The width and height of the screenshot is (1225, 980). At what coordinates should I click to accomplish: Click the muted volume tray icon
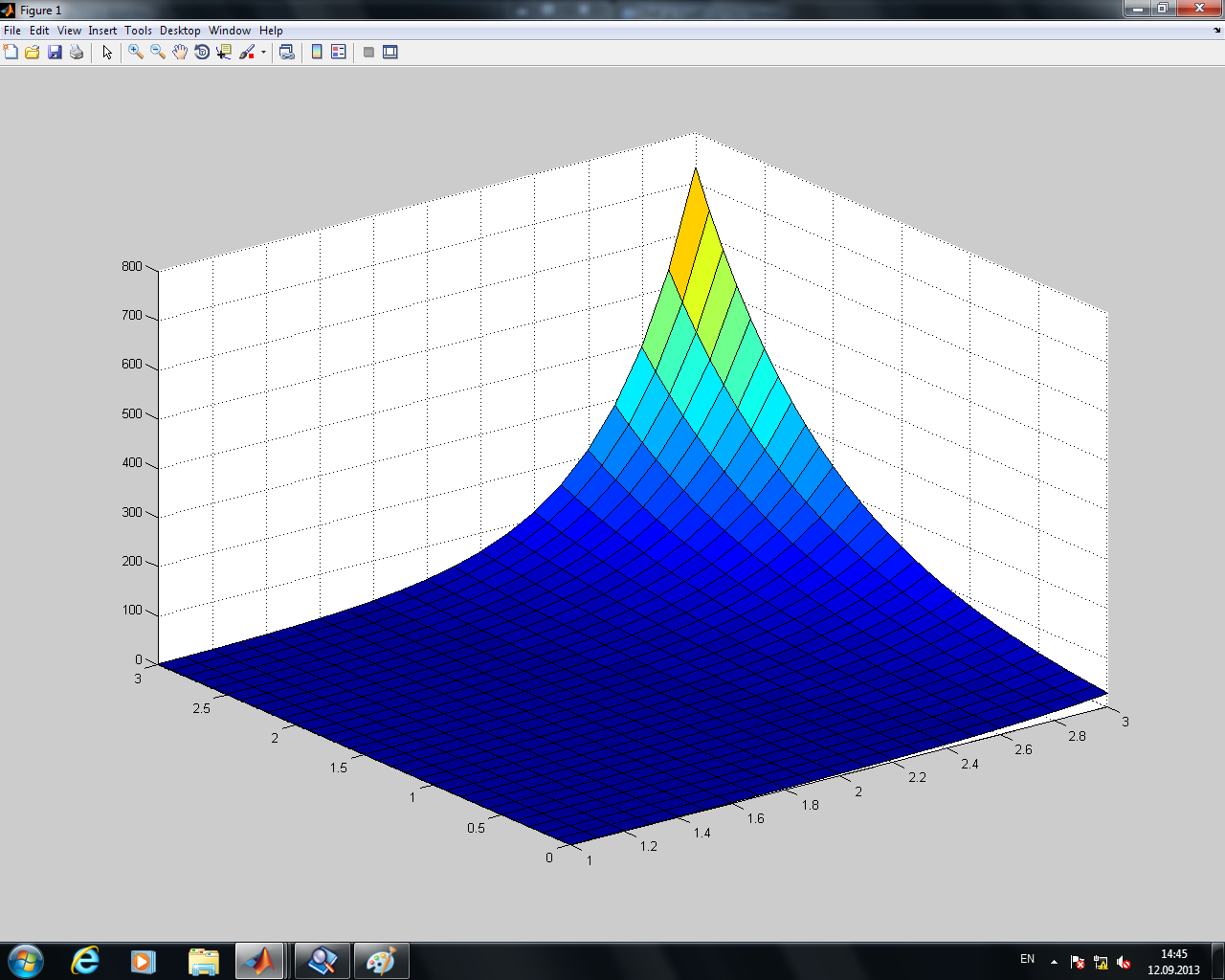[x=1124, y=962]
